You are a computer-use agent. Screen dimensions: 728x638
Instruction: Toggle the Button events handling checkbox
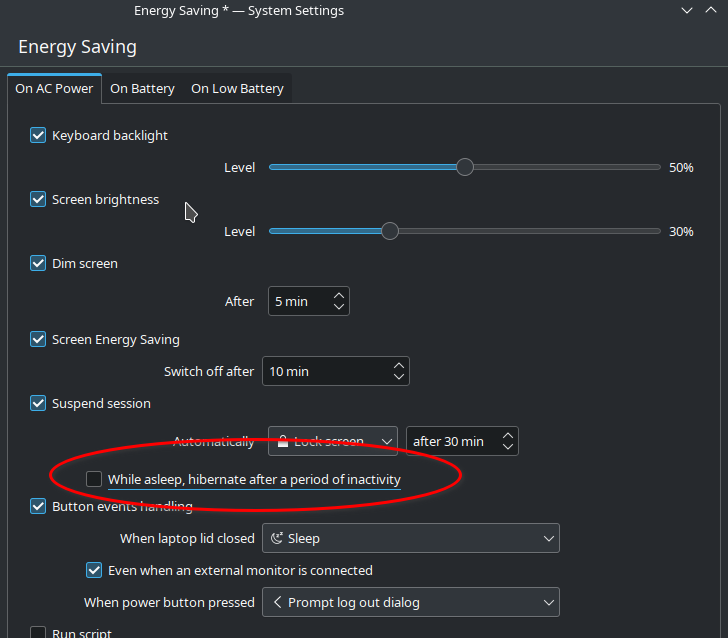(x=38, y=506)
